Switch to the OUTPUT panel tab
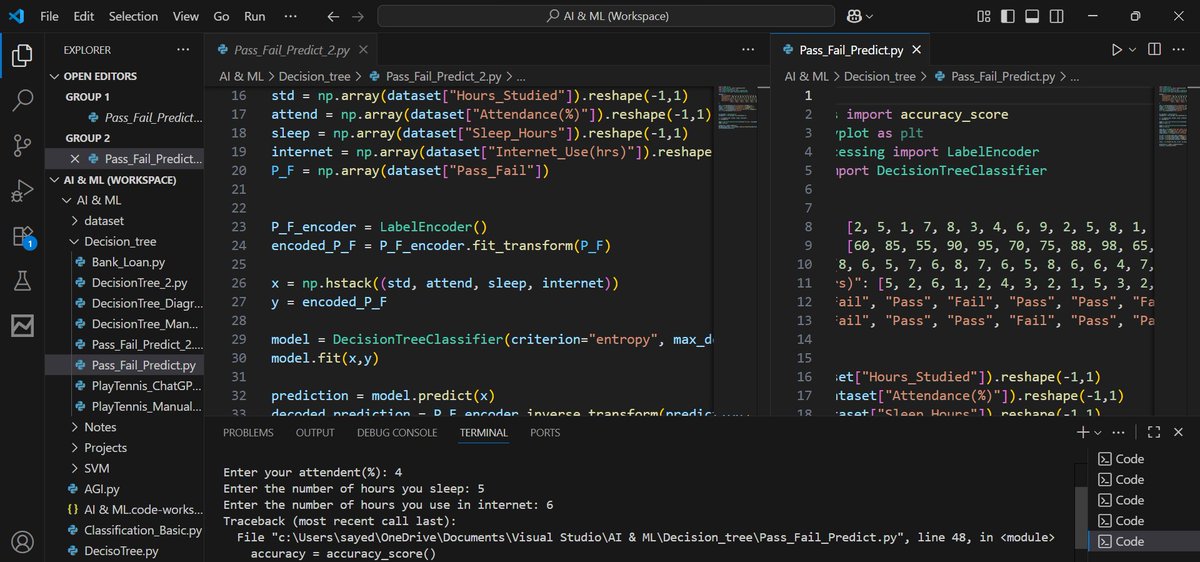Image resolution: width=1200 pixels, height=562 pixels. [x=315, y=433]
